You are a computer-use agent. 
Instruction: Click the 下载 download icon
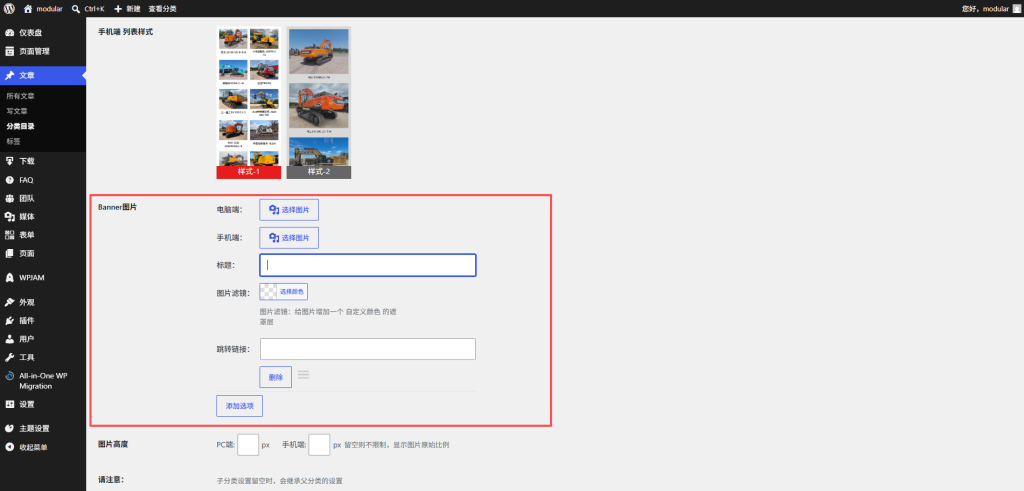(x=9, y=161)
